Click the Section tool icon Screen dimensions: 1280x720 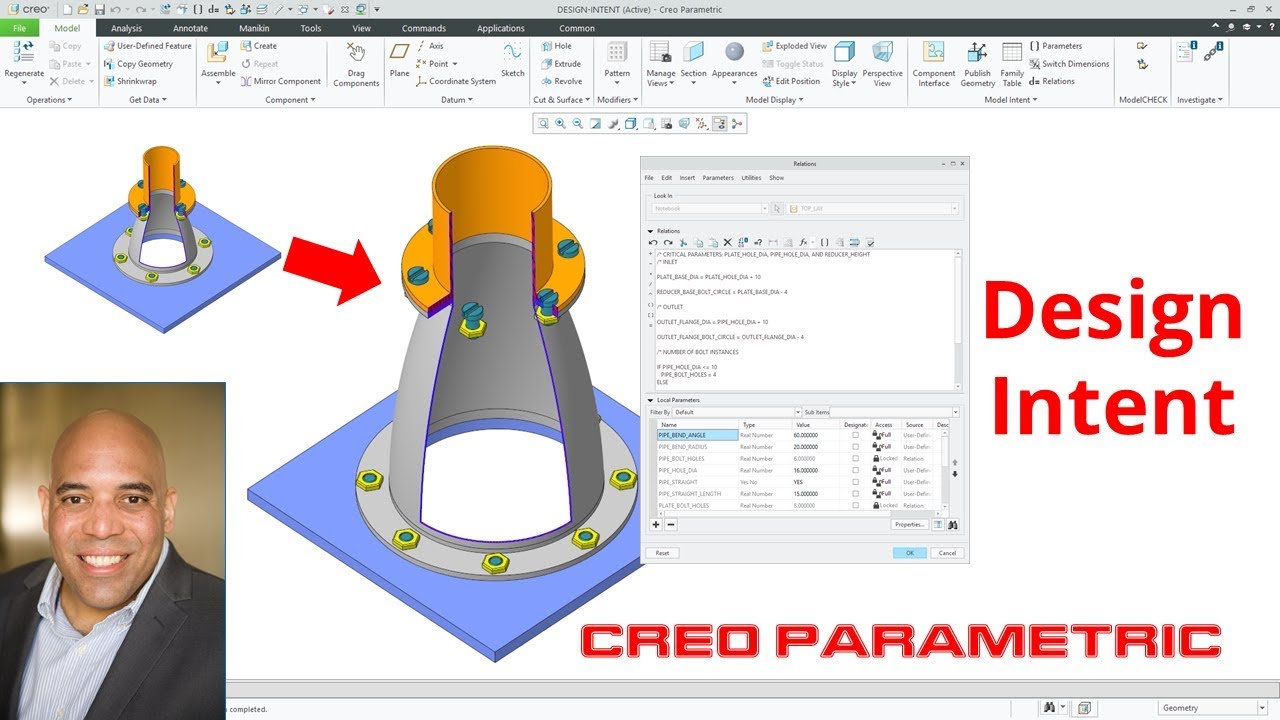click(693, 52)
